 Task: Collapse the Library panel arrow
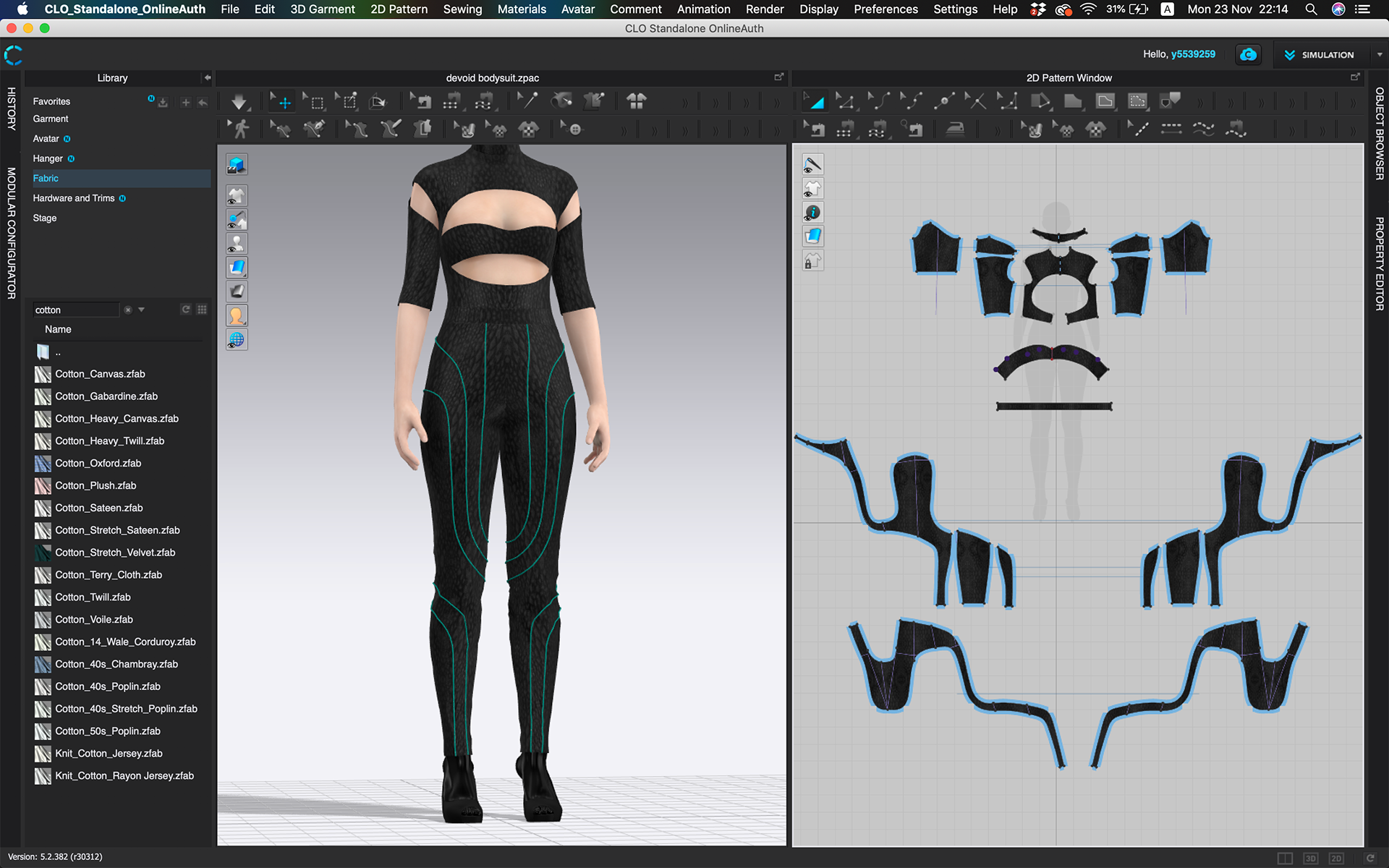click(x=207, y=77)
